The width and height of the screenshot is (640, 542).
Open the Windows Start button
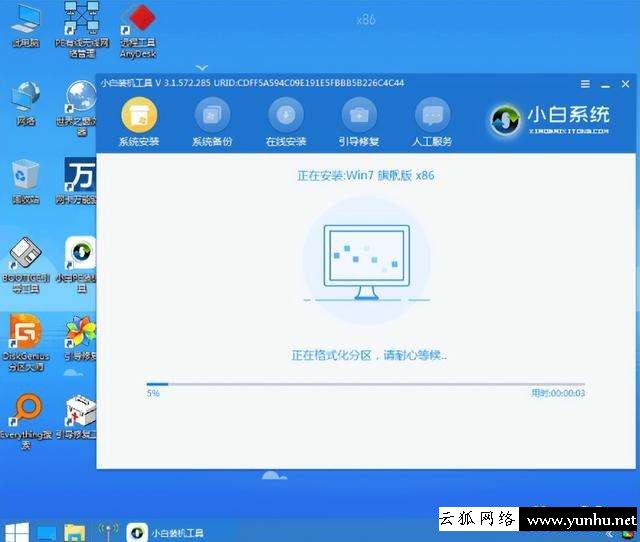16,532
